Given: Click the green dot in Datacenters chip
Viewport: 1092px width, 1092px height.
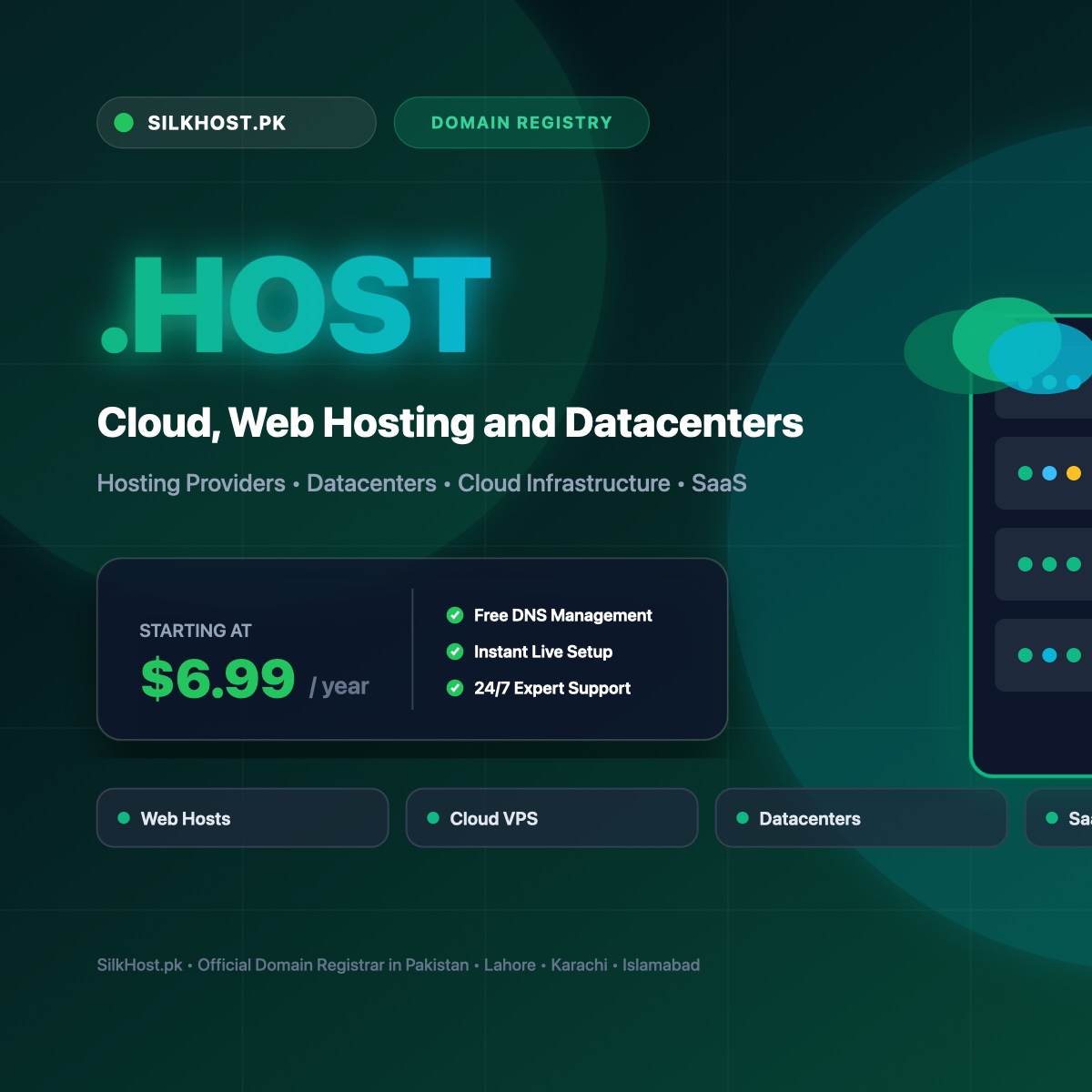Looking at the screenshot, I should [x=743, y=818].
